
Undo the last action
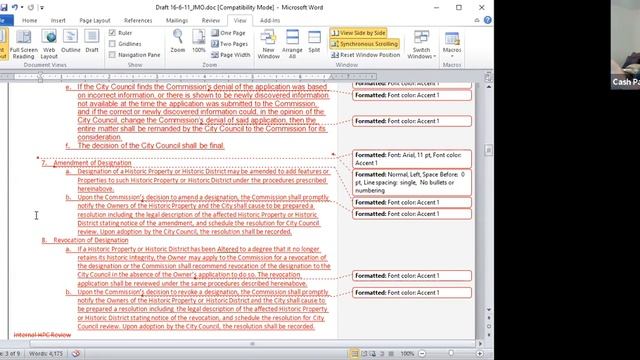[x=15, y=7]
